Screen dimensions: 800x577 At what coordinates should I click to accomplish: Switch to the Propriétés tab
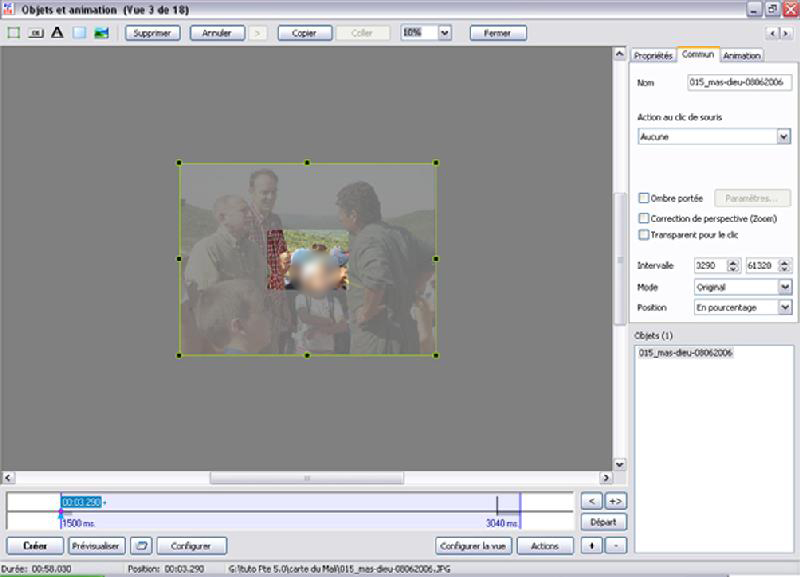[x=653, y=56]
